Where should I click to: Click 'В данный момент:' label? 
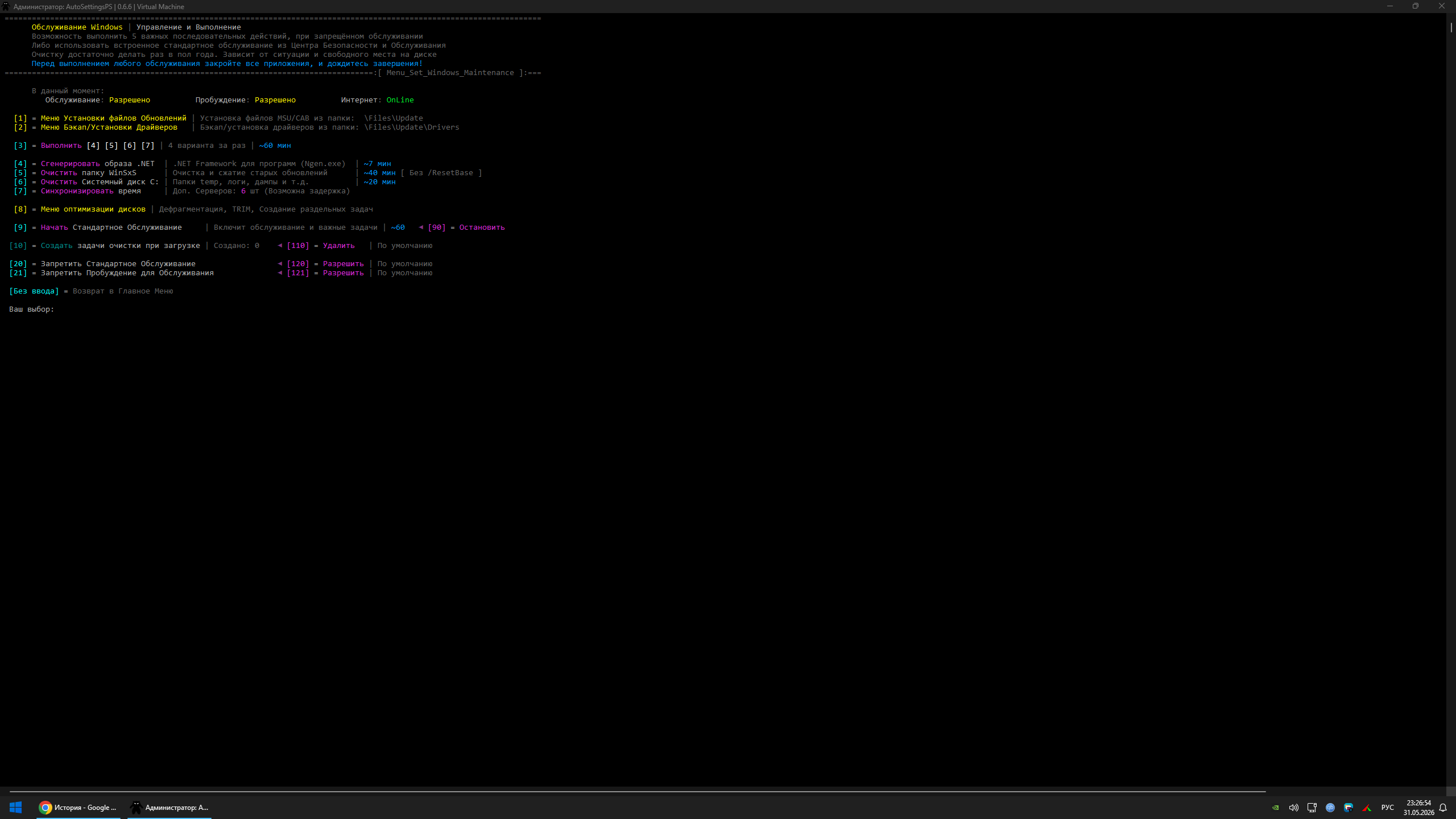tap(68, 91)
